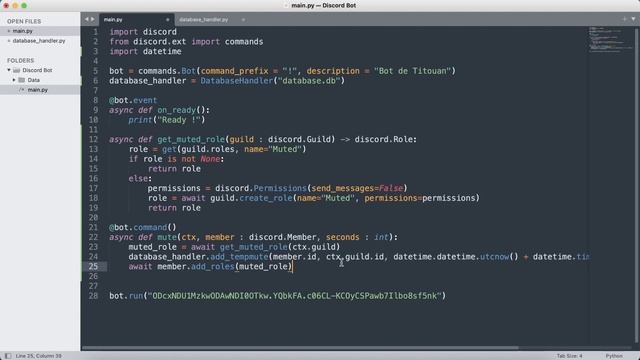
Task: Click get_muted_role in the line 12 definition
Action: (x=191, y=140)
